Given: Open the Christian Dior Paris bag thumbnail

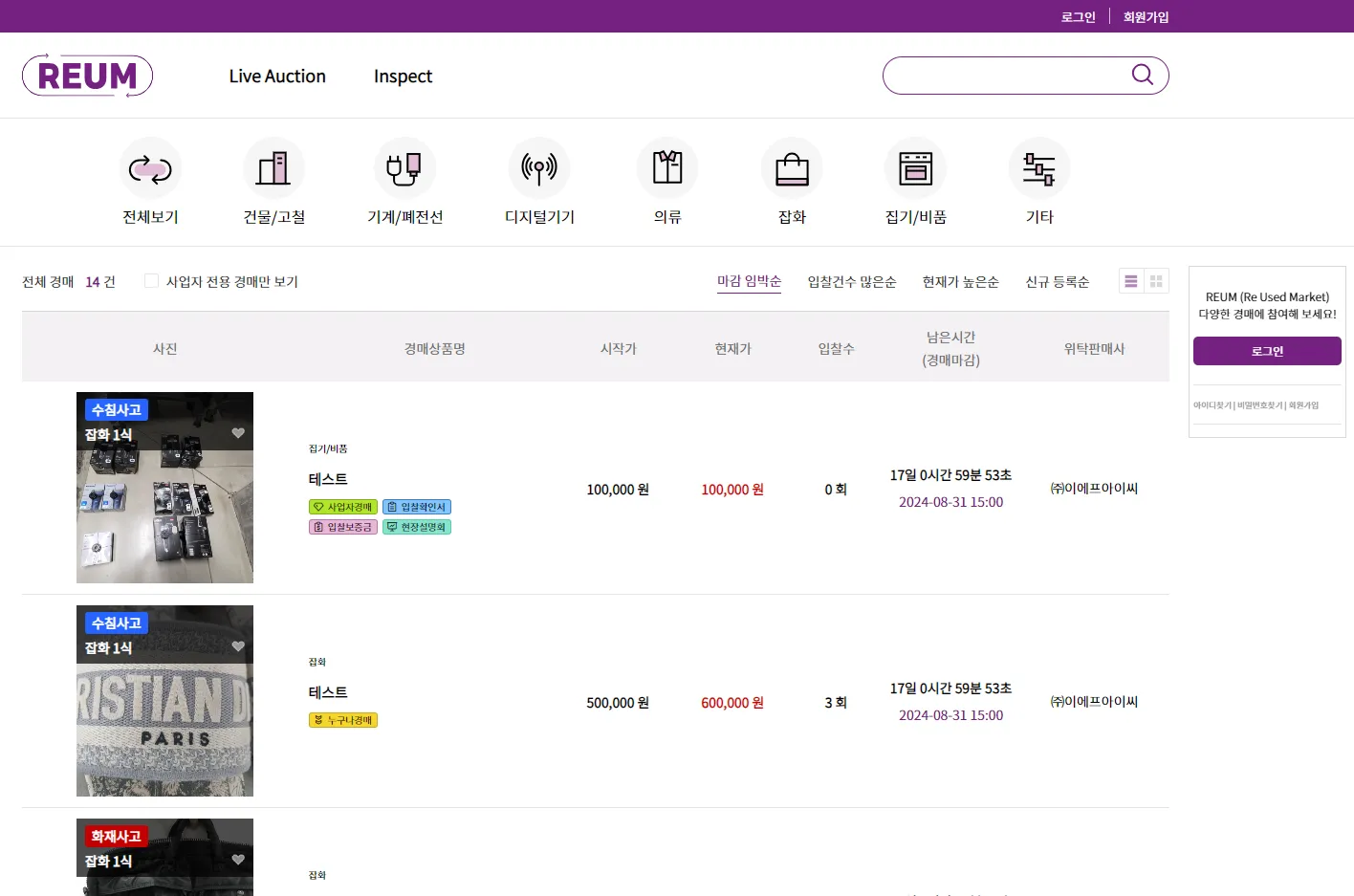Looking at the screenshot, I should 164,701.
